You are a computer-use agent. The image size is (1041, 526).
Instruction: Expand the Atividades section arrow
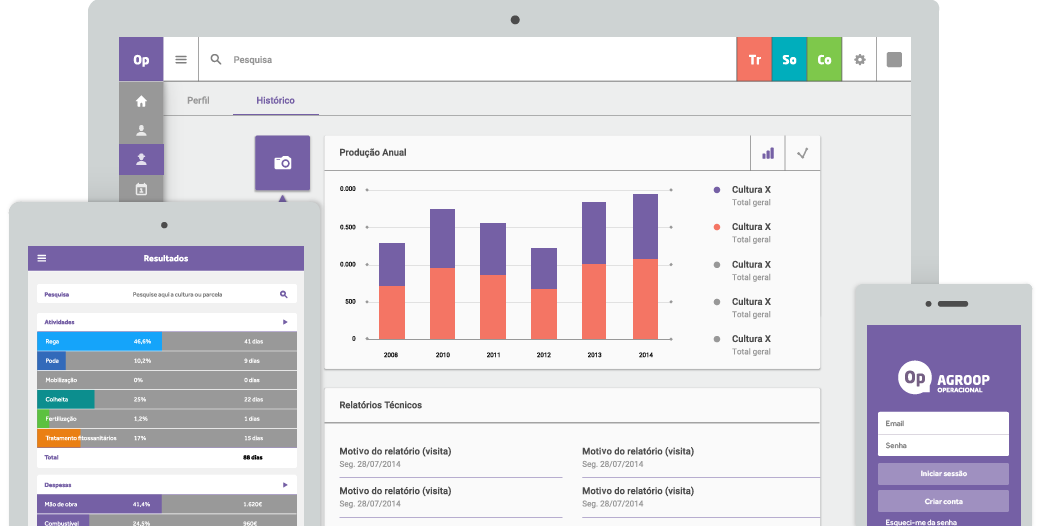[x=285, y=322]
